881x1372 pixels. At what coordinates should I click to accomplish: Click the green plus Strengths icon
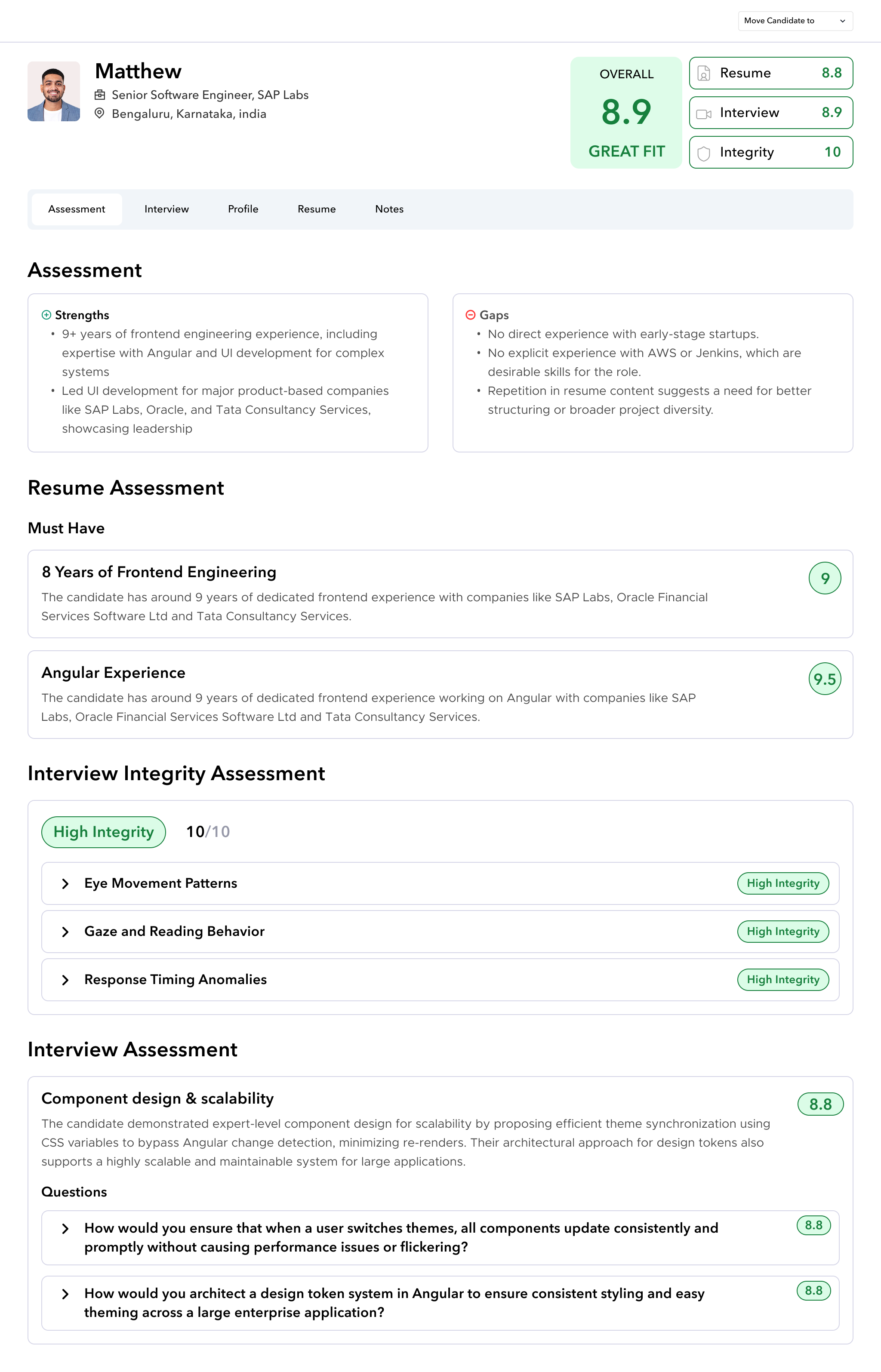[x=46, y=315]
